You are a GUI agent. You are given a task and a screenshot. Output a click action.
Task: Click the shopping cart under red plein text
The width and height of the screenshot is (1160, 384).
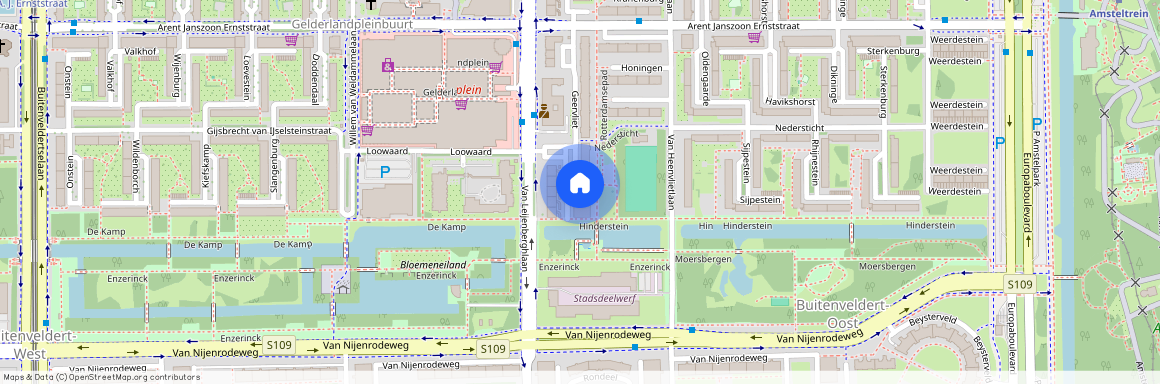461,104
